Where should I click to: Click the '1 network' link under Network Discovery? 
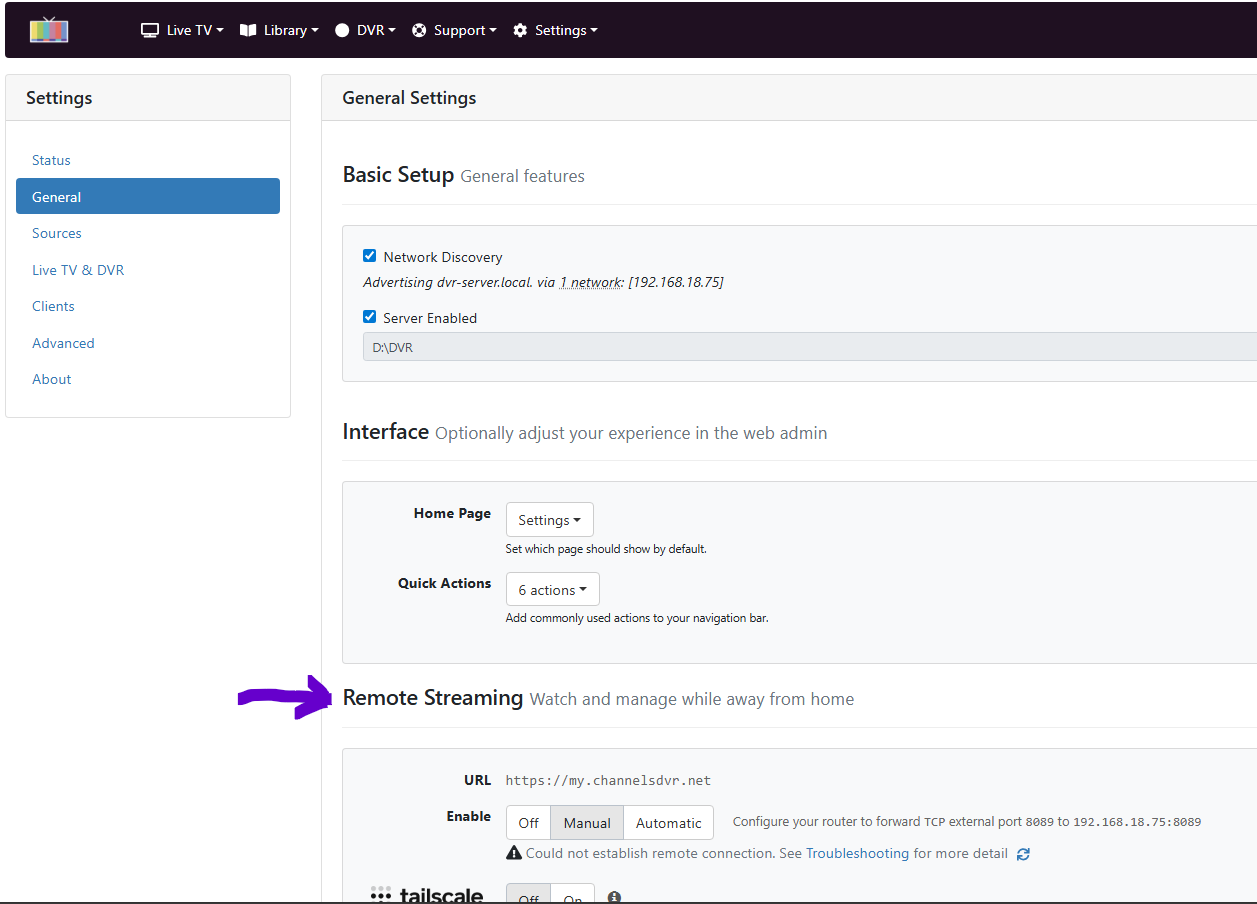click(x=590, y=283)
